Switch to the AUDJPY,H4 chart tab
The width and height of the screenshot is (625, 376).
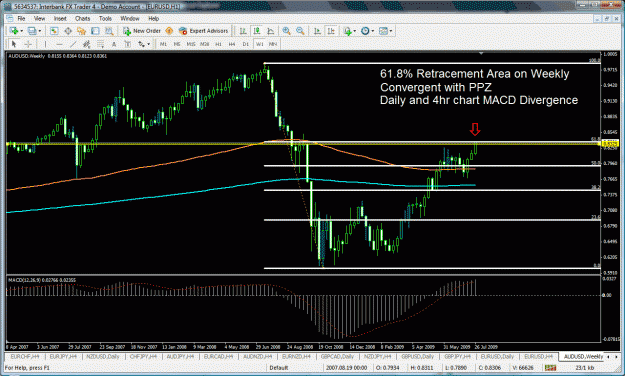(180, 356)
